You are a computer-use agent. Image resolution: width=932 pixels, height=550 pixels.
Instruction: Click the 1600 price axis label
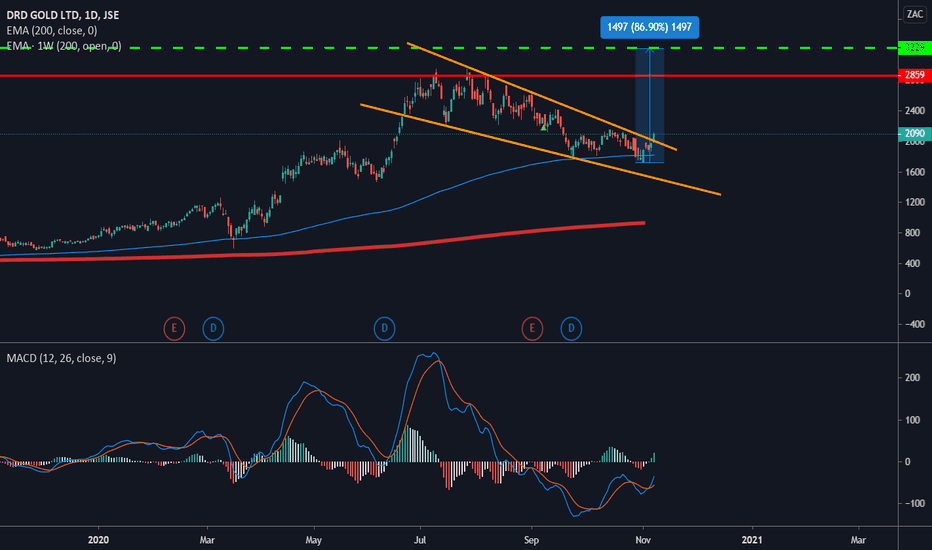(x=915, y=172)
